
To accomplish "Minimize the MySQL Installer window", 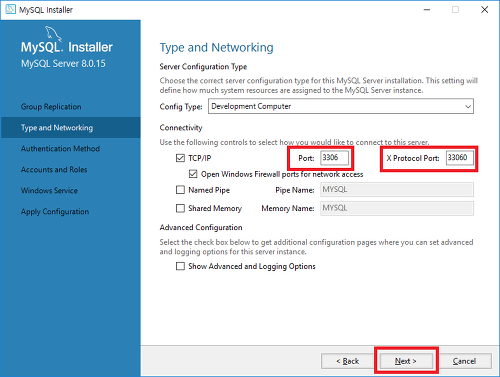I will (427, 10).
